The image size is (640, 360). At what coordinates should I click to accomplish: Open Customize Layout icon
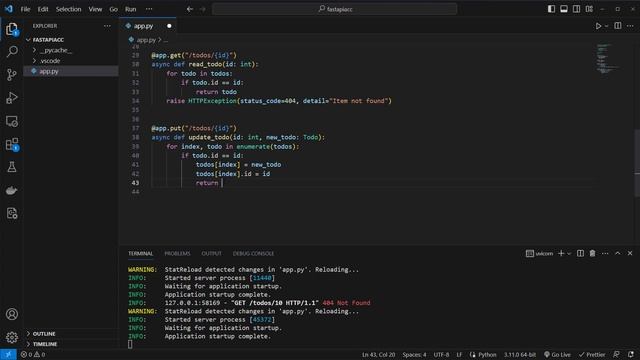click(x=589, y=9)
